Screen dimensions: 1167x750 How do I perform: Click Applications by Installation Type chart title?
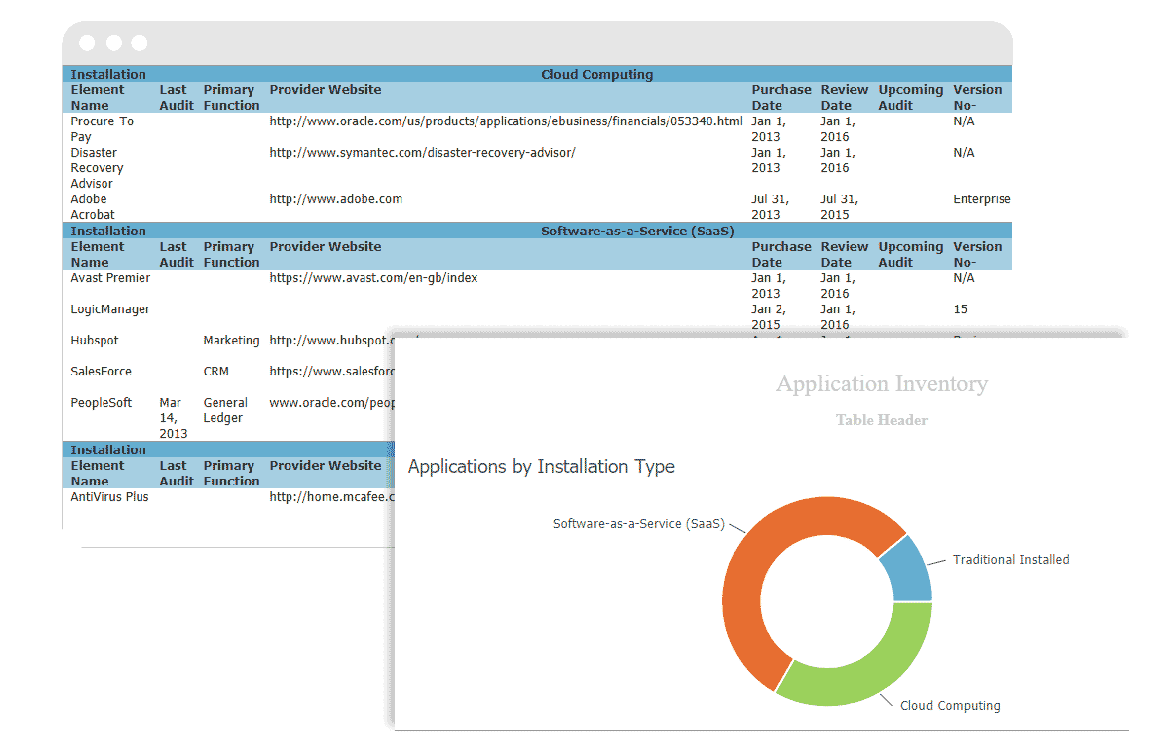point(541,467)
